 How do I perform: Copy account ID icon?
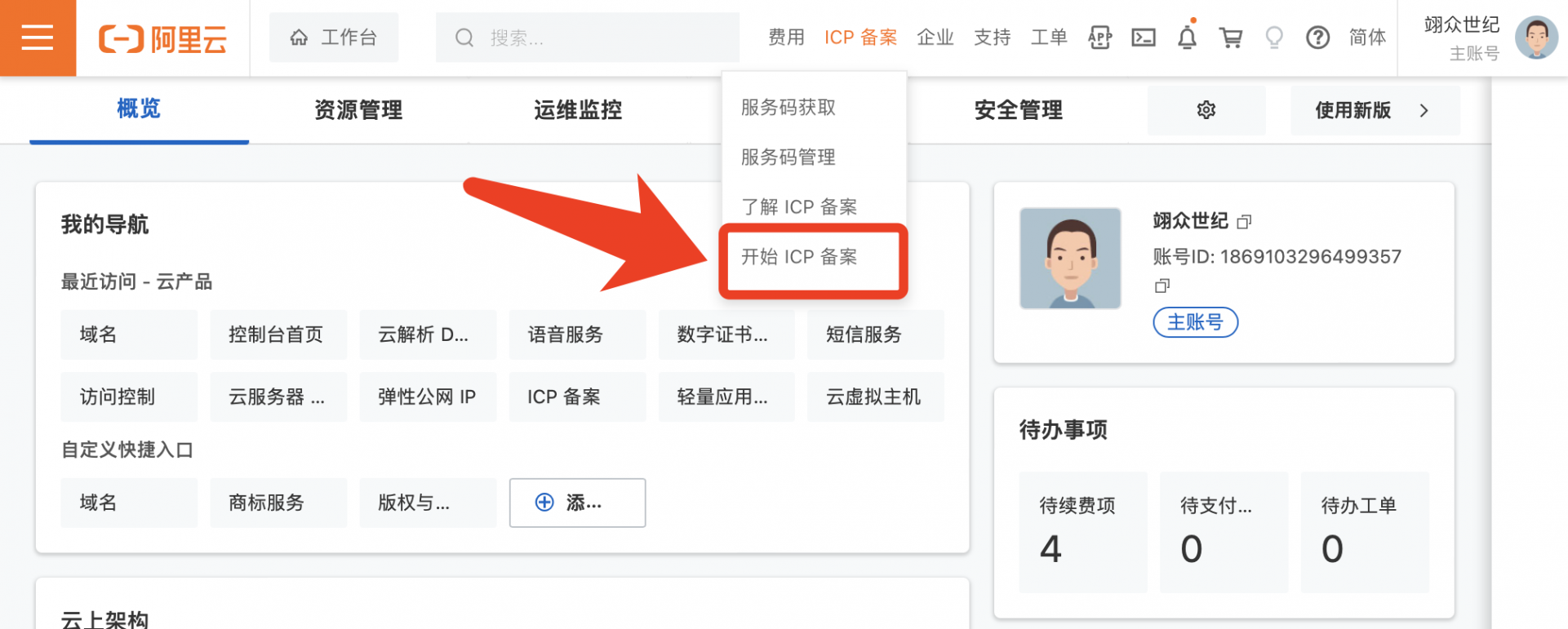tap(1162, 286)
